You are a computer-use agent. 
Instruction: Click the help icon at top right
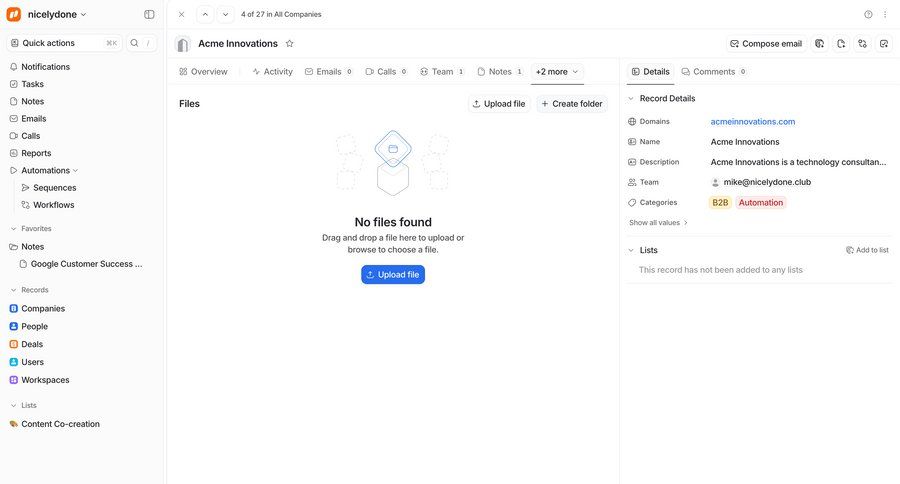868,14
